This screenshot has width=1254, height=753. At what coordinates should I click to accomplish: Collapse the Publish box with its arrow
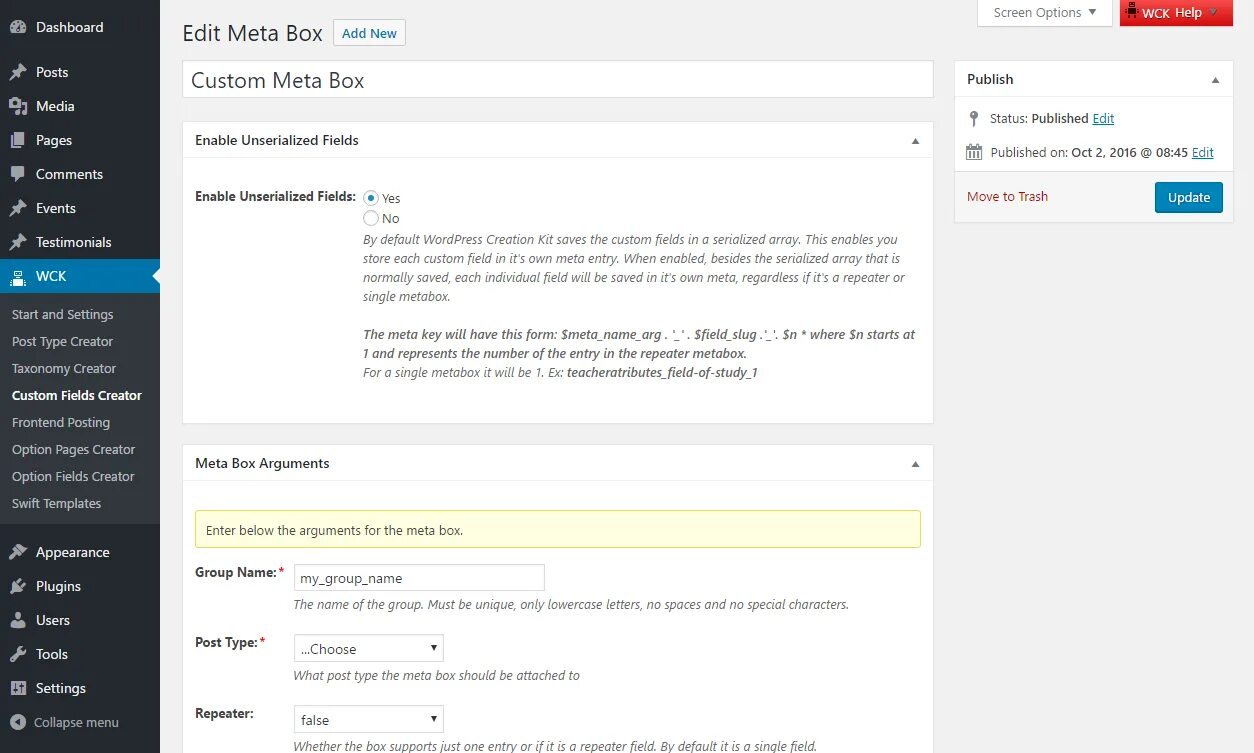(x=1215, y=80)
